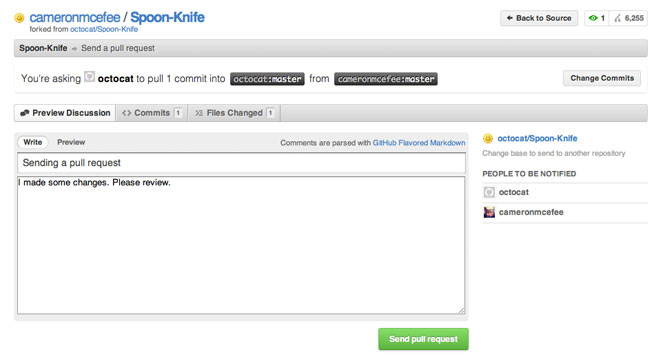Click the bold octocat name in the asking sentence
Viewport: 660px width, 364px height.
point(115,79)
